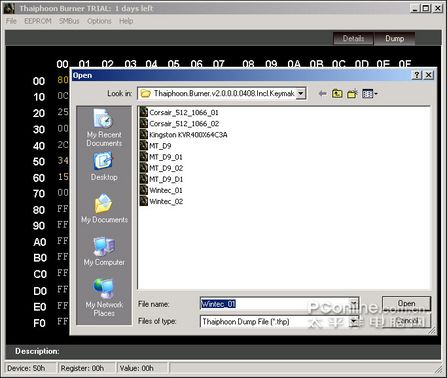This screenshot has height=378, width=447.
Task: Open the View menu icon
Action: (369, 94)
